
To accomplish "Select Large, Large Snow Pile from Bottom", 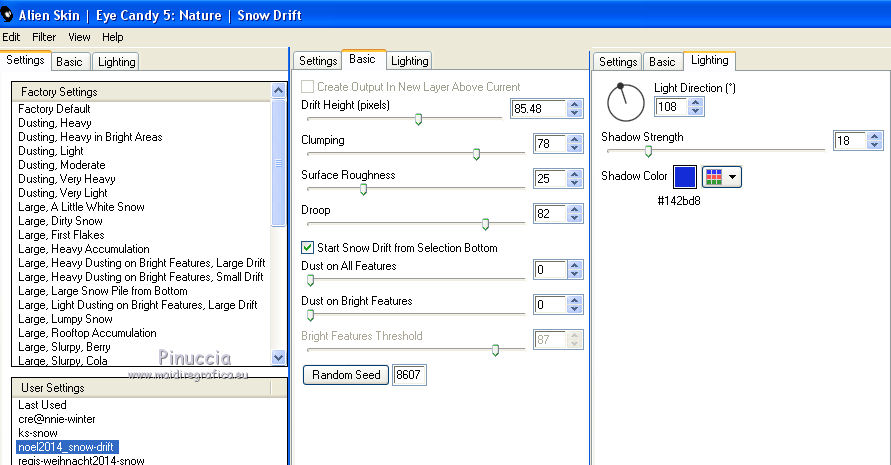I will tap(102, 291).
